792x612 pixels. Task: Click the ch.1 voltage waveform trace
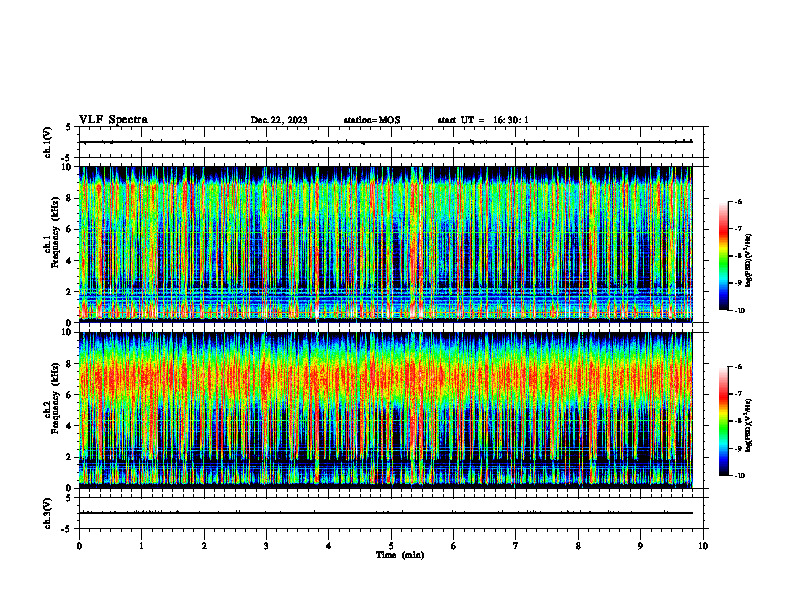[385, 142]
